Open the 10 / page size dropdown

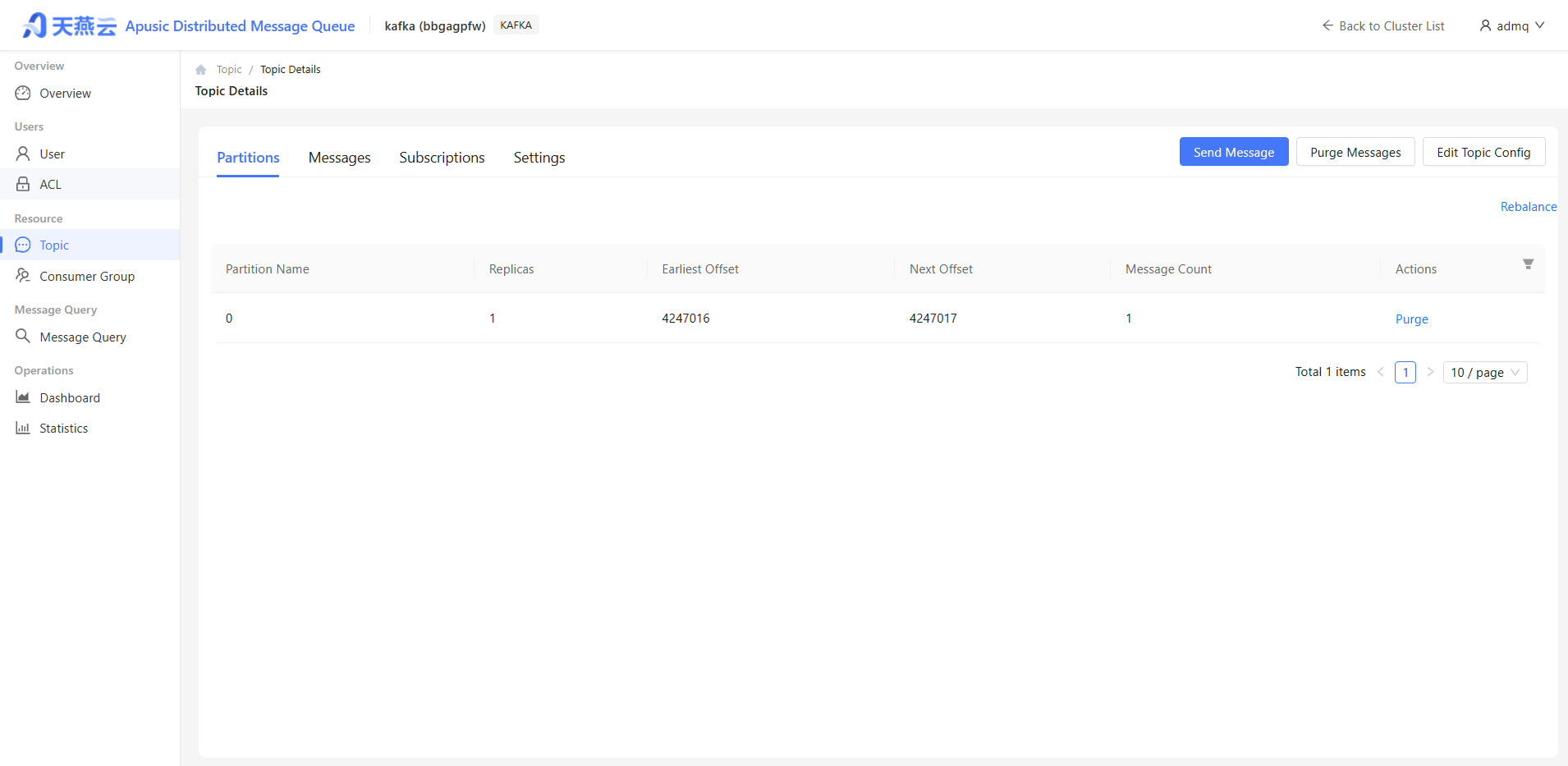tap(1485, 372)
